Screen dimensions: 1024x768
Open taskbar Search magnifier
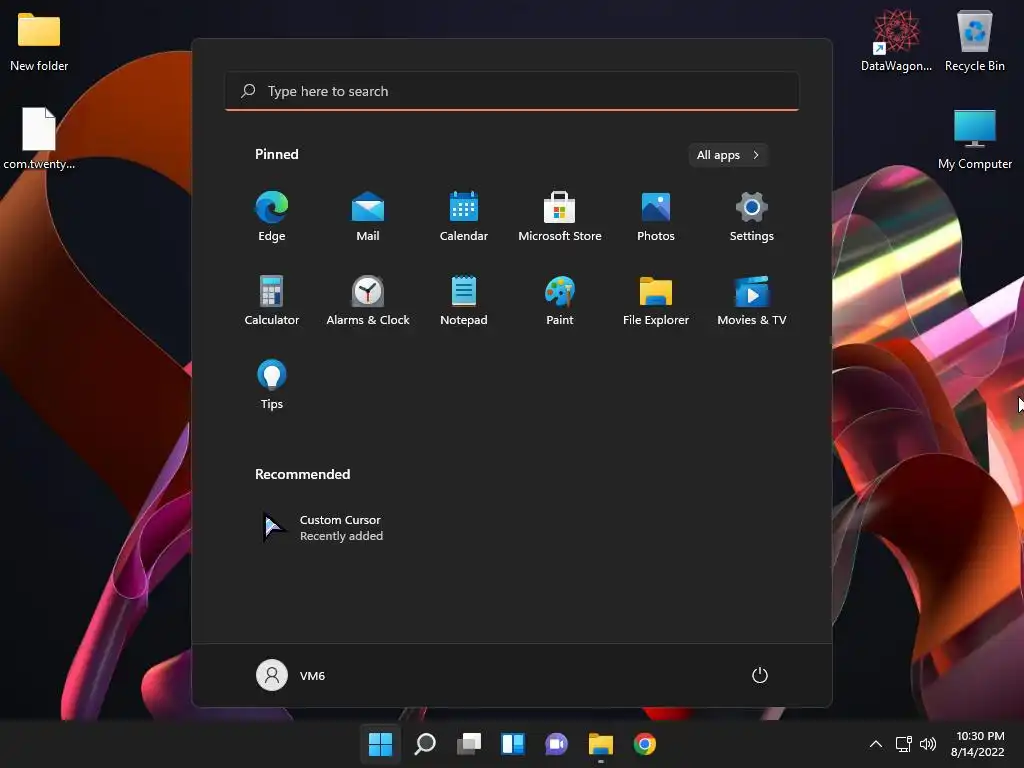tap(424, 744)
